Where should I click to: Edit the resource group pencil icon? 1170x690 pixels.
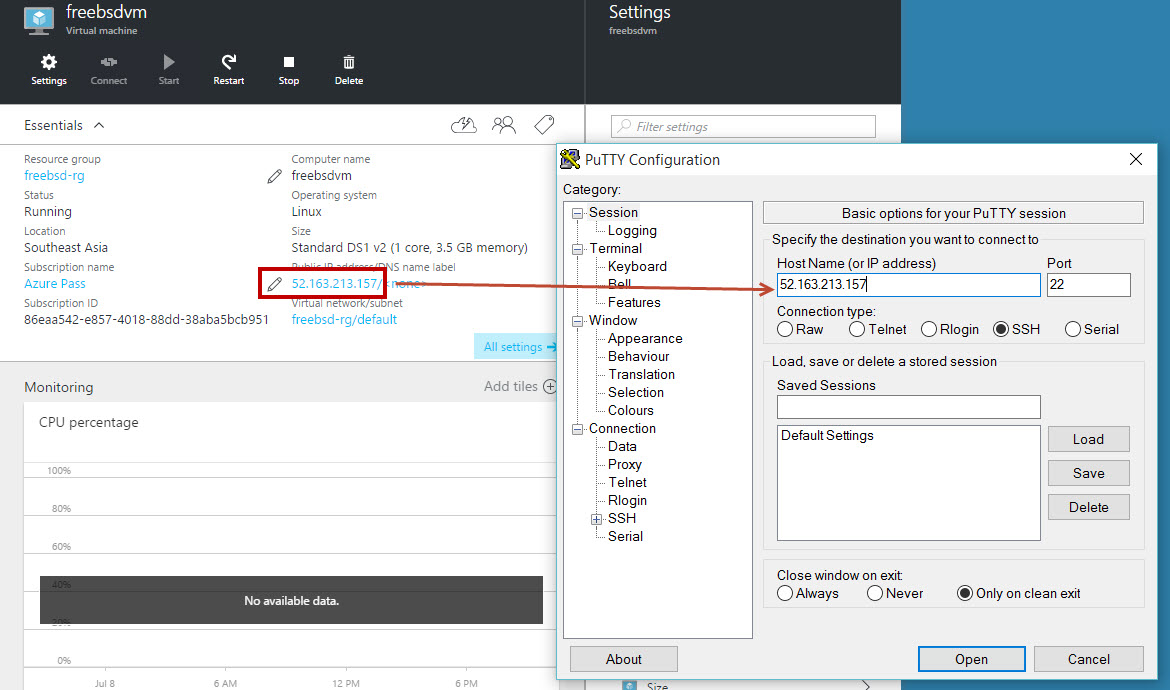[x=275, y=176]
